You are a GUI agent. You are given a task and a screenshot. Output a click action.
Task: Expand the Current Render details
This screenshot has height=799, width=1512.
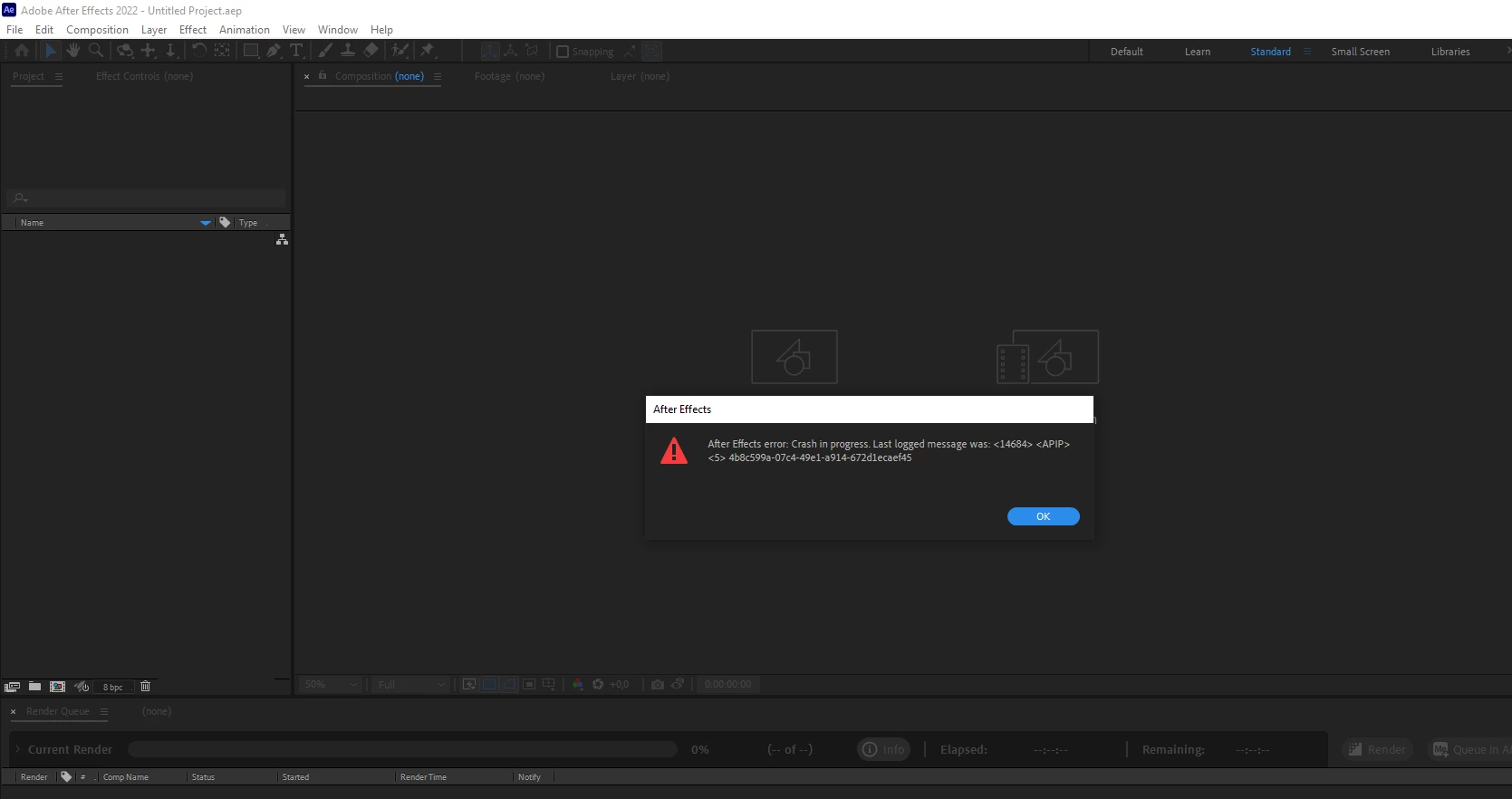click(17, 749)
